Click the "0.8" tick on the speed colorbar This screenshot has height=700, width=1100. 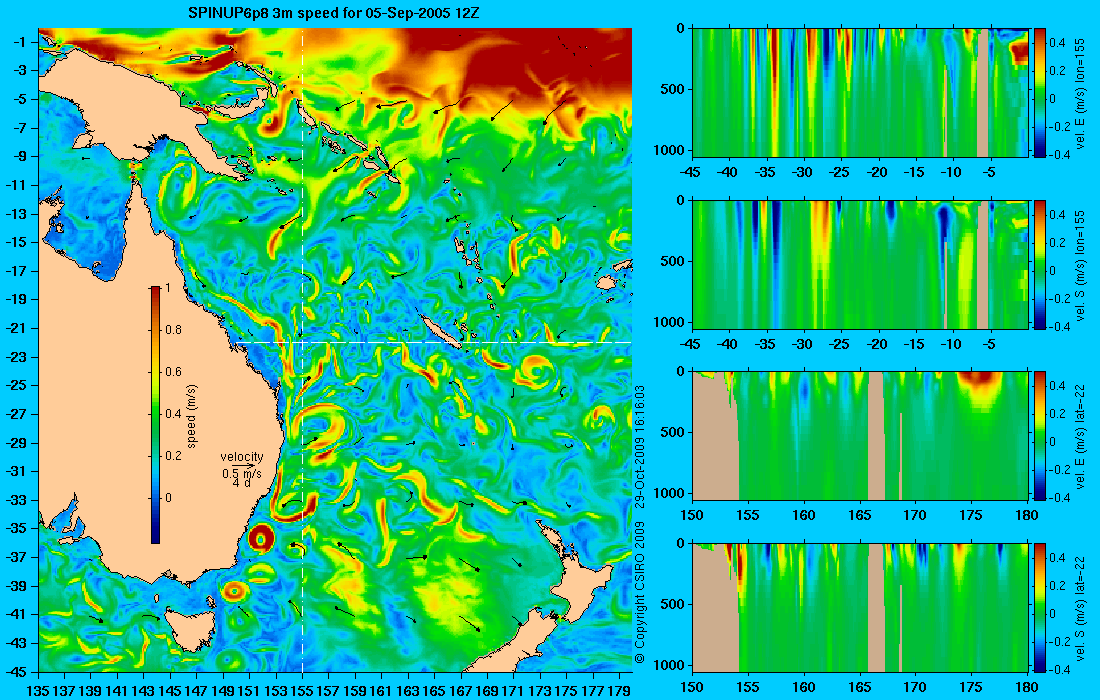(x=173, y=330)
